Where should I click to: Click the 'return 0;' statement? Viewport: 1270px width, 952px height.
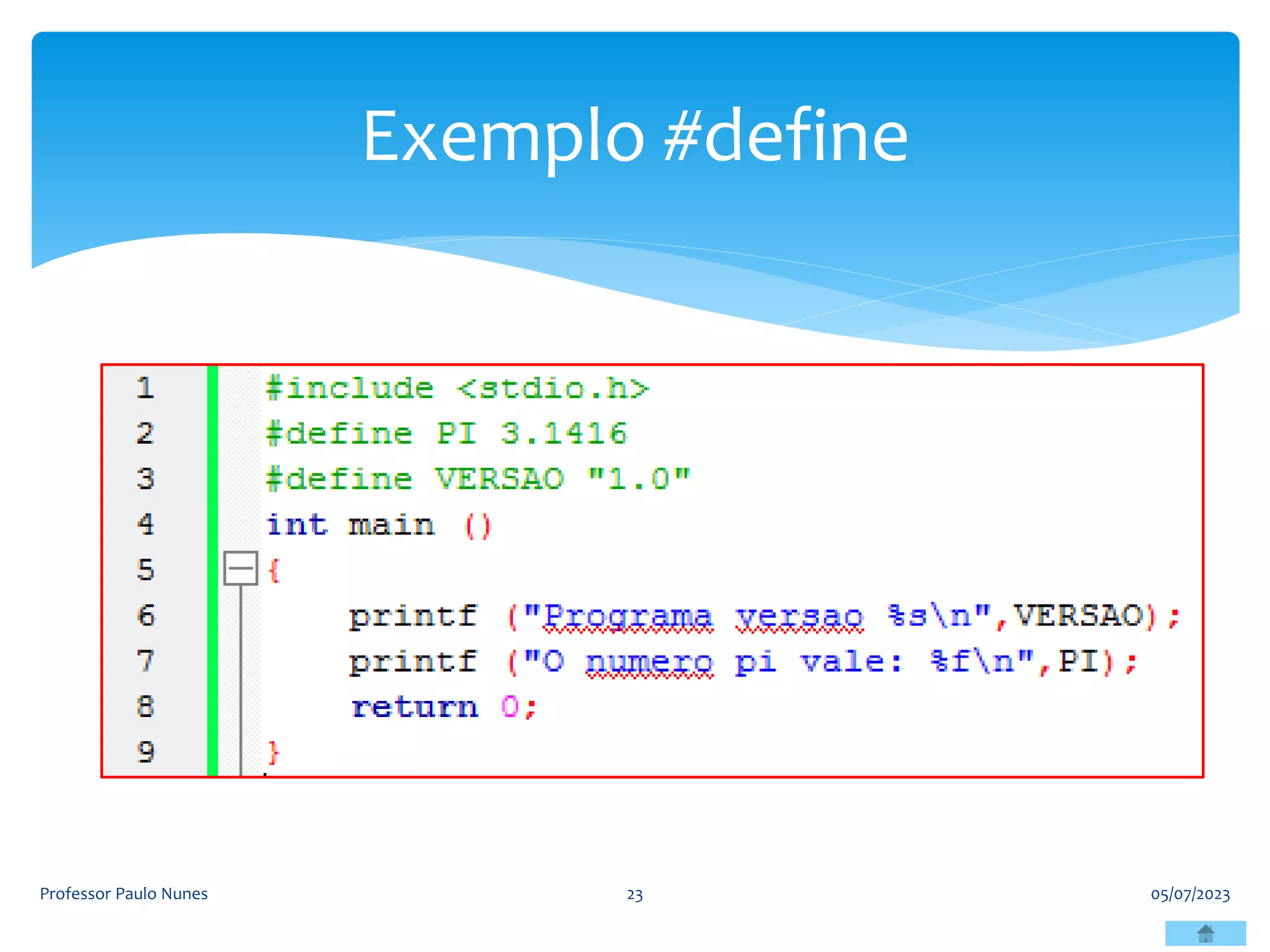[x=444, y=707]
